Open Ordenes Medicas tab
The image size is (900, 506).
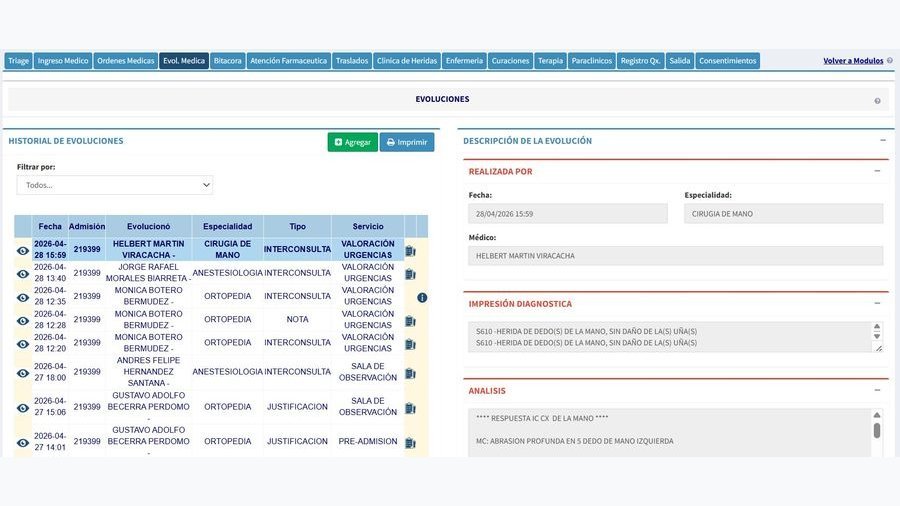point(126,61)
